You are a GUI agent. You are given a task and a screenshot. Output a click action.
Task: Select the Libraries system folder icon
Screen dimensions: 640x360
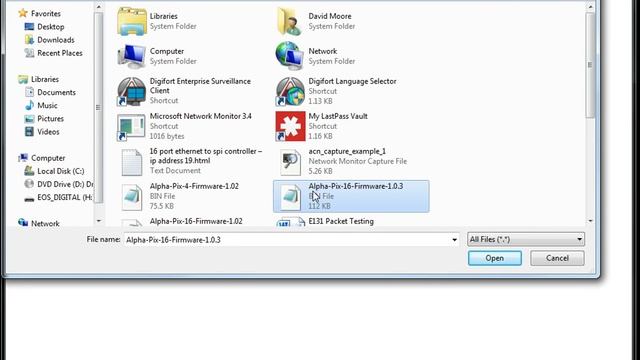click(x=132, y=21)
